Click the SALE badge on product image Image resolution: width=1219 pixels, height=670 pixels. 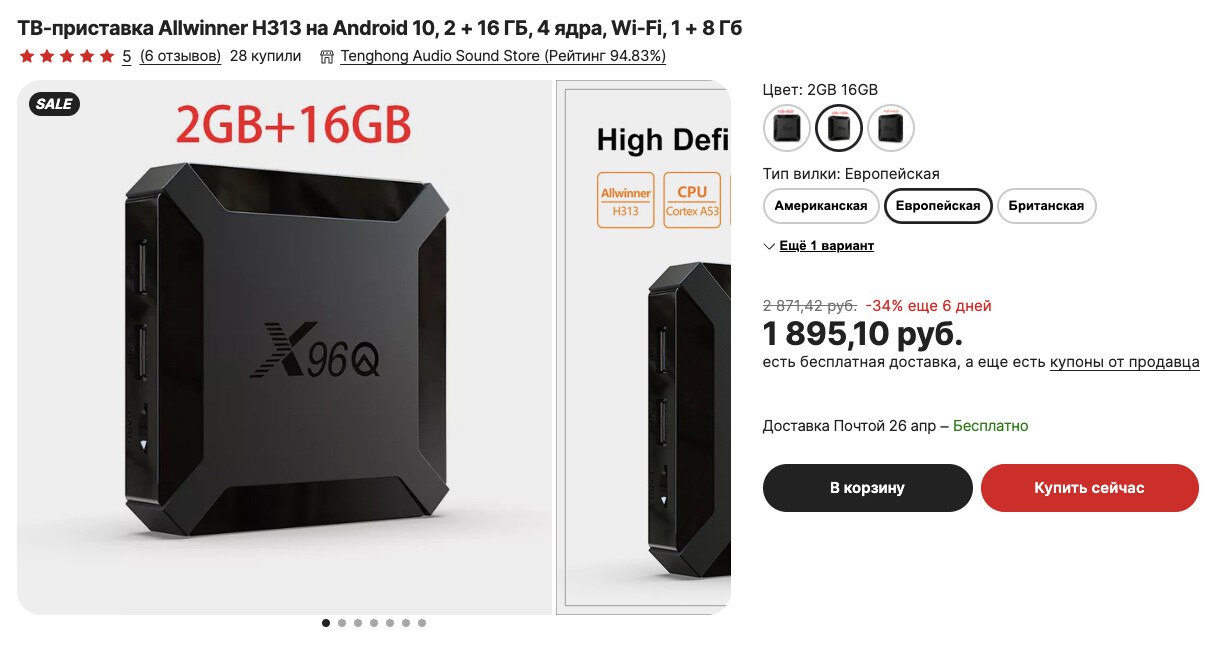[54, 104]
